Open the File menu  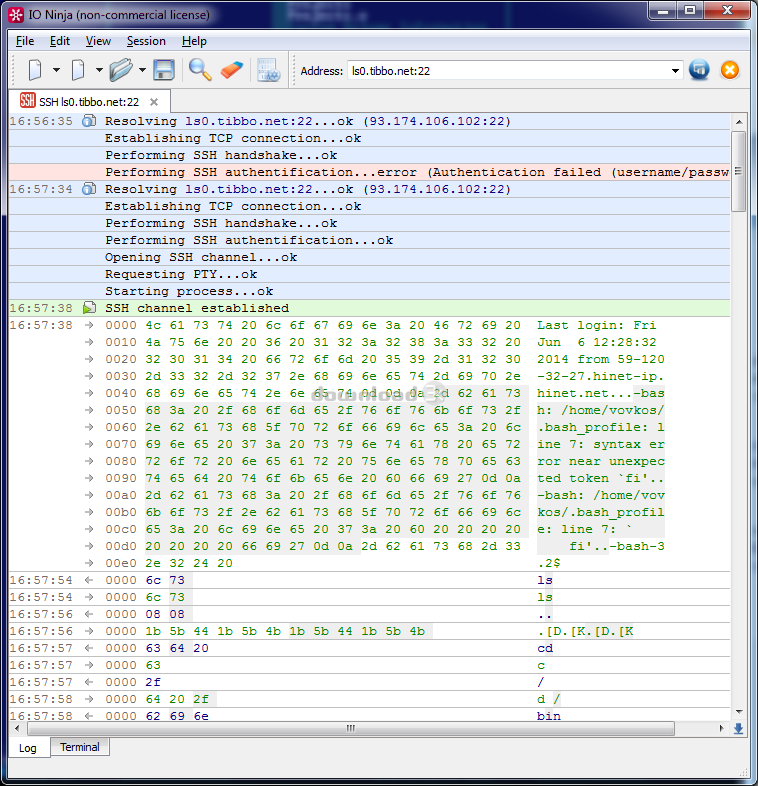(25, 41)
